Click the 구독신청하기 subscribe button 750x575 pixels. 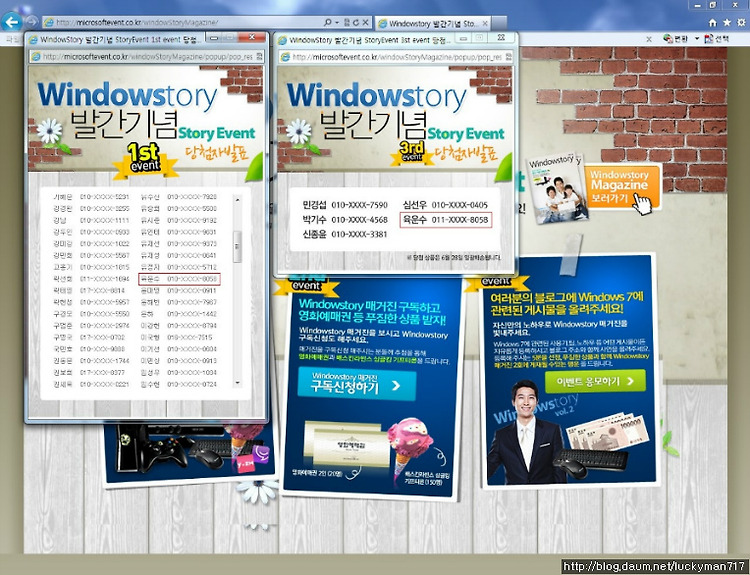coord(357,384)
